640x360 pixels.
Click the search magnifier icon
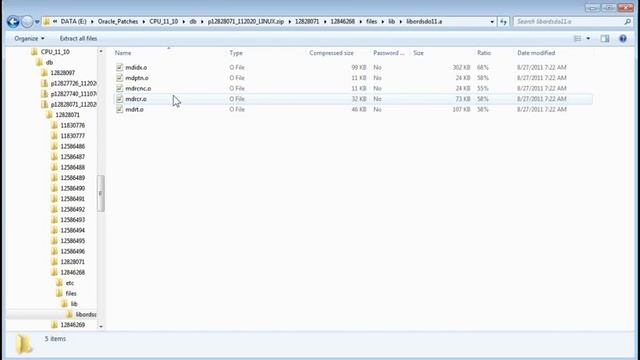(x=627, y=22)
